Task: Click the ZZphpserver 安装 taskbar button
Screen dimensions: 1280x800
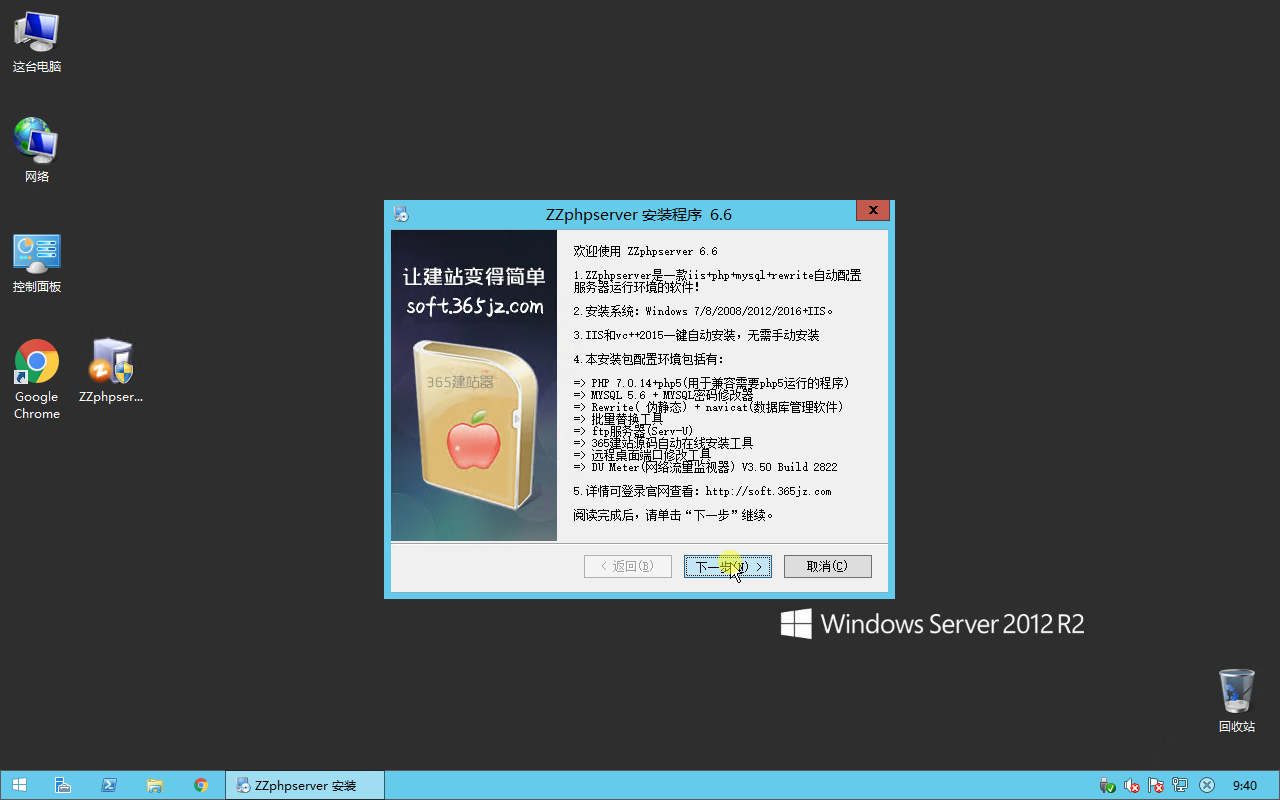Action: pos(305,785)
